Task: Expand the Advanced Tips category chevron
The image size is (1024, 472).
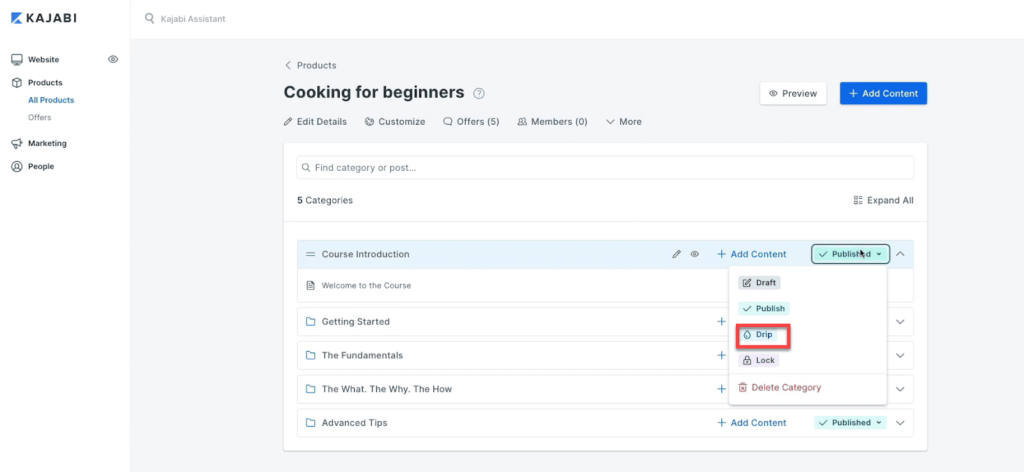Action: (x=901, y=423)
